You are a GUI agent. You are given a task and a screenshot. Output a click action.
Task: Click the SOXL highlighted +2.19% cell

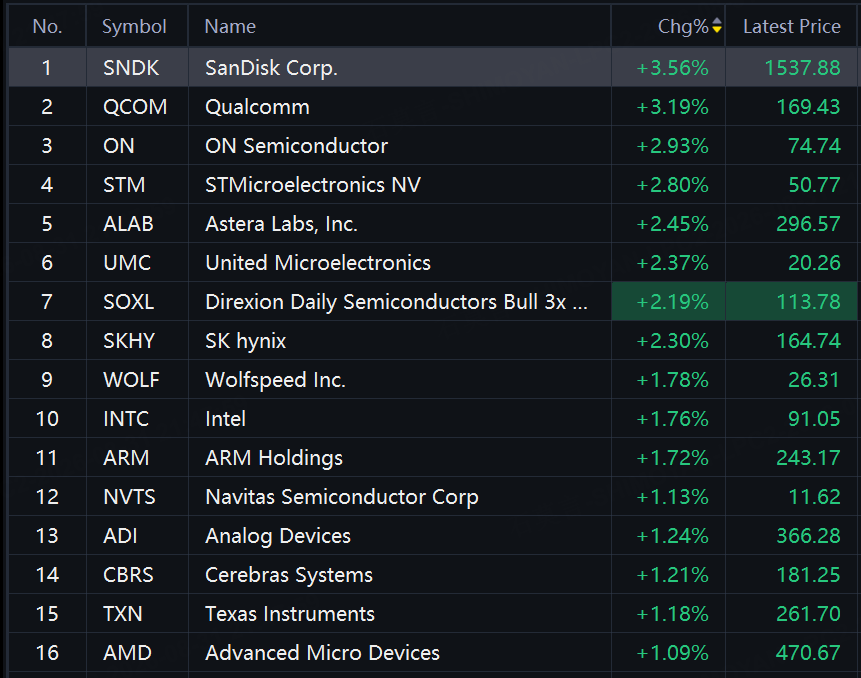[x=668, y=301]
